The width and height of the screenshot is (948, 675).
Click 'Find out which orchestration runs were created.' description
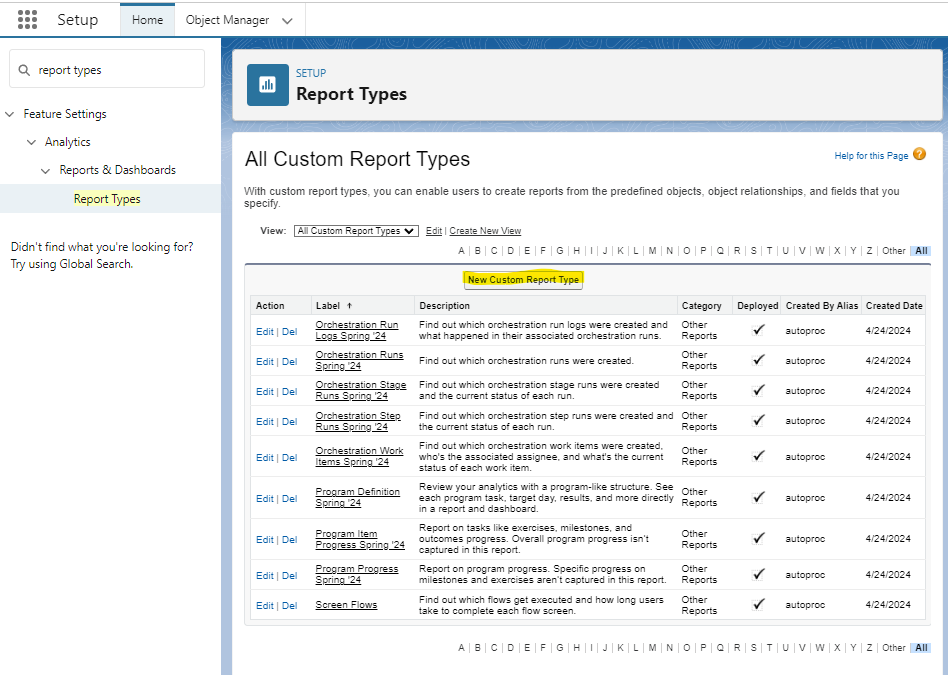coord(526,360)
